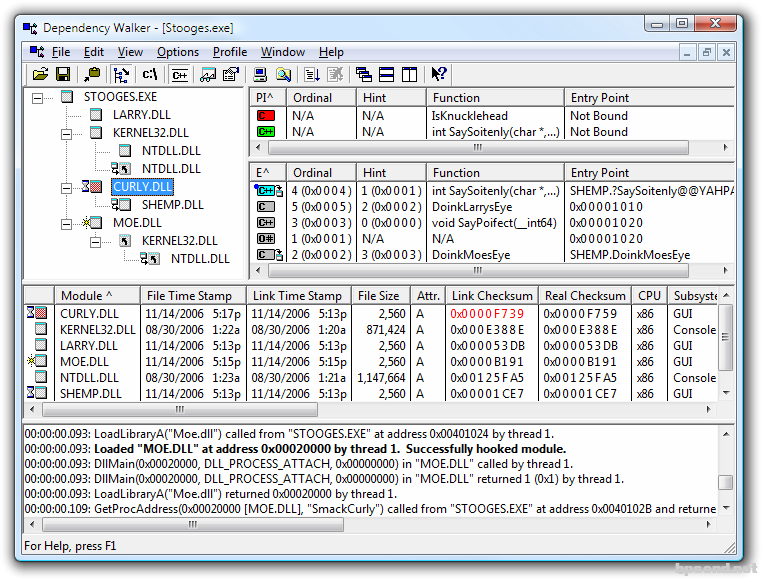Viewport: 763px width, 581px height.
Task: Sort imports by PI^ column header
Action: [x=268, y=98]
